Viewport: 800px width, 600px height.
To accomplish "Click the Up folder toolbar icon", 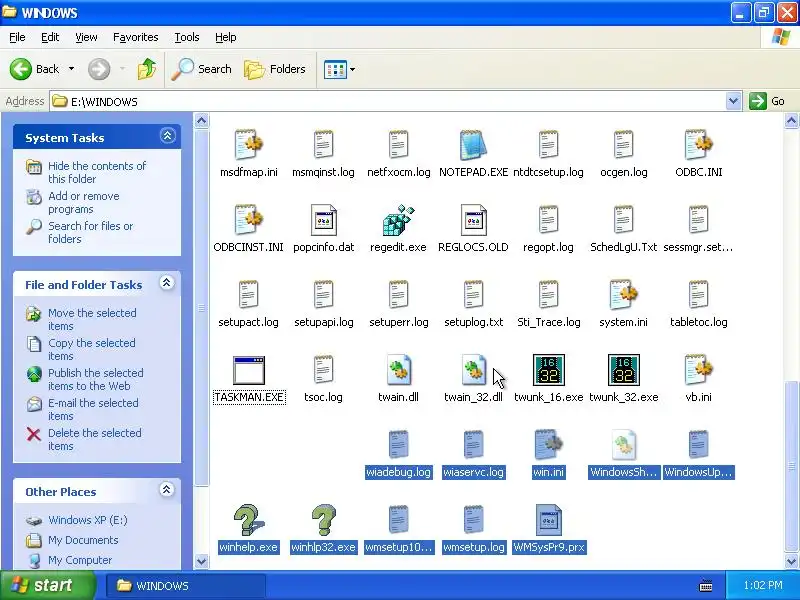I will pos(147,69).
